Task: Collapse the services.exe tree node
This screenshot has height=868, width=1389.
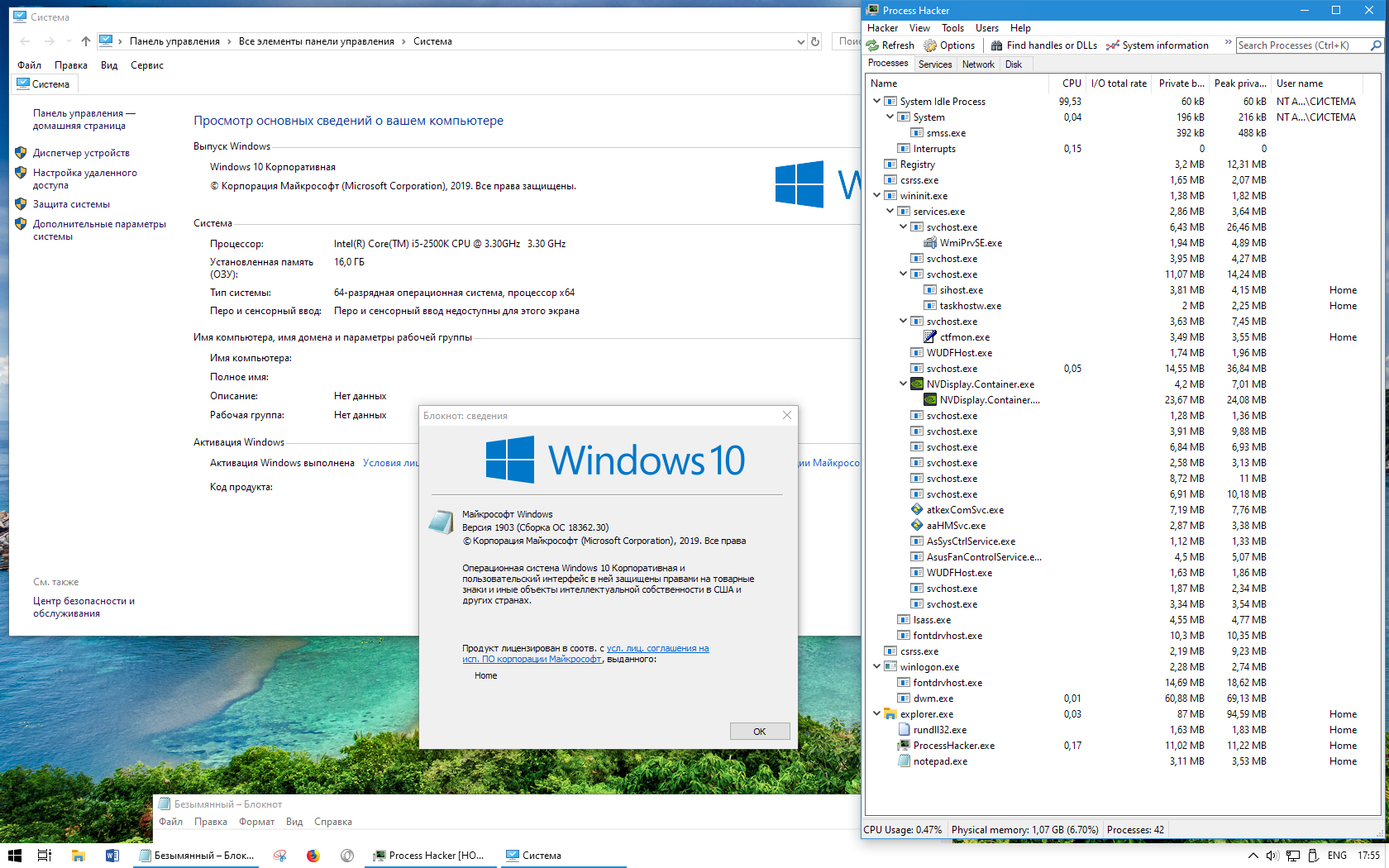Action: [890, 212]
